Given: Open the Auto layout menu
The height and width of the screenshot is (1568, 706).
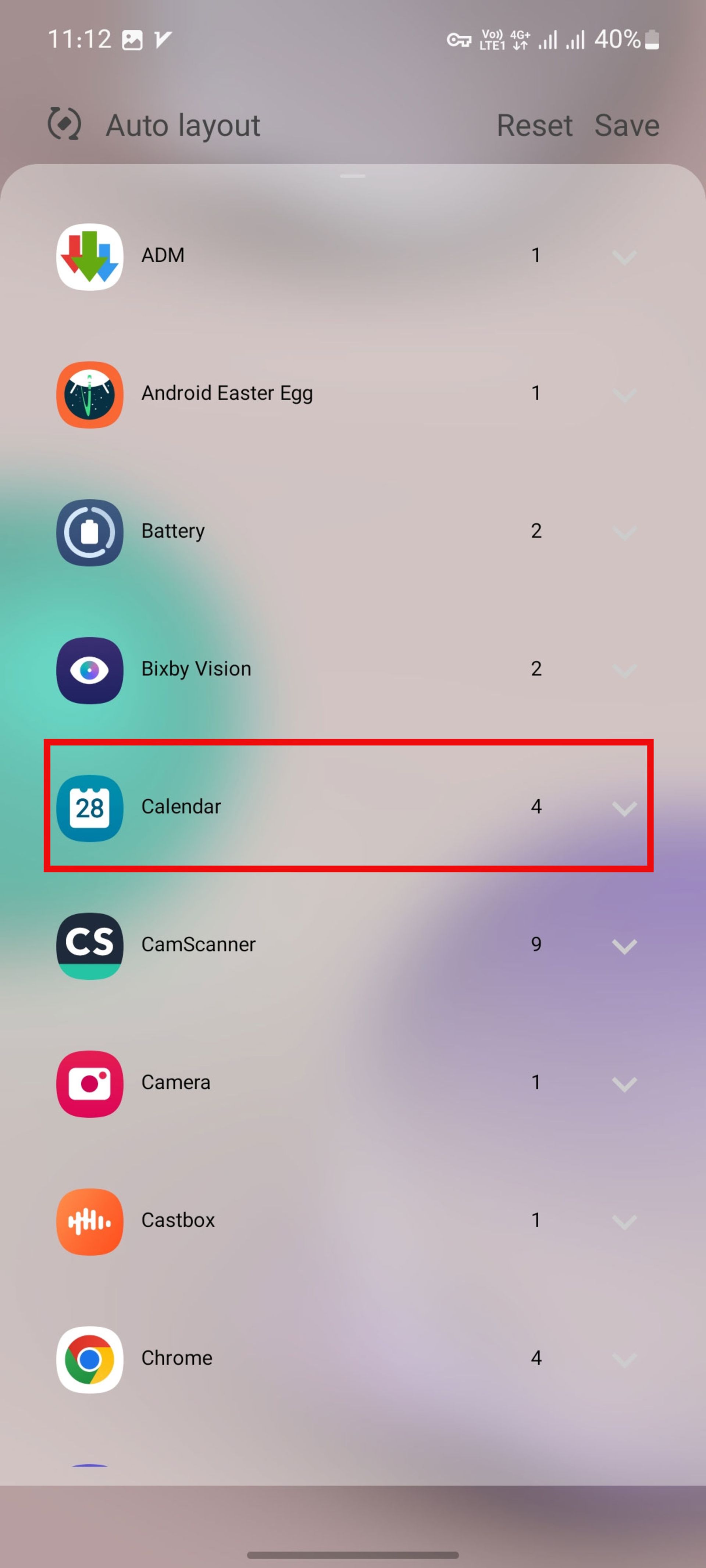Looking at the screenshot, I should point(183,124).
